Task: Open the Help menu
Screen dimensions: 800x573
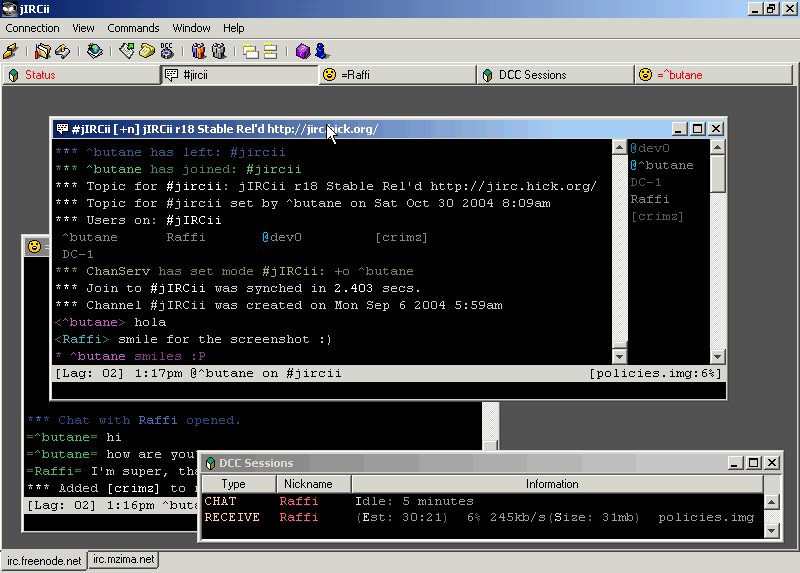Action: [x=234, y=28]
